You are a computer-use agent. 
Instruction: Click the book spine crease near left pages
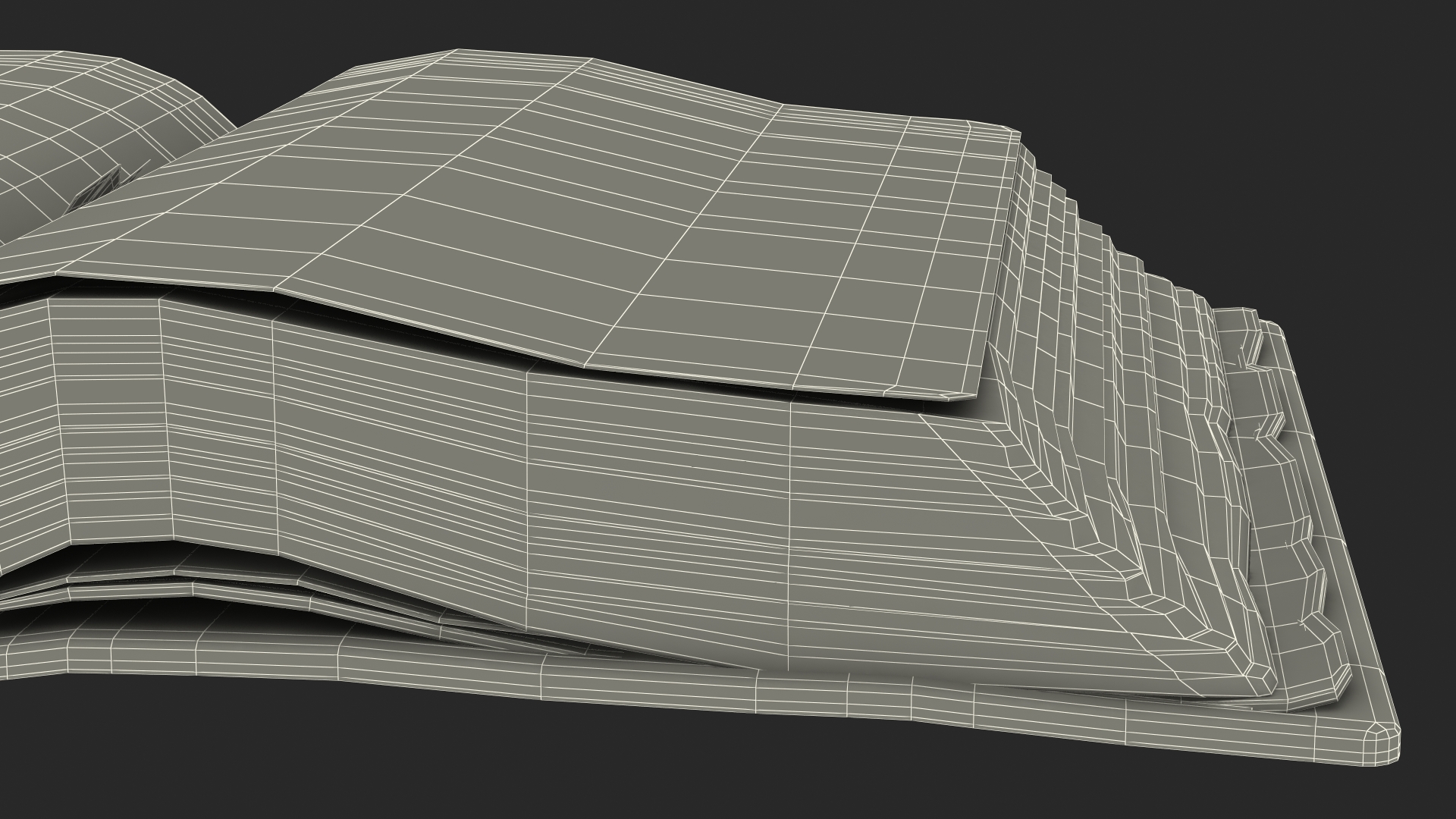pyautogui.click(x=95, y=190)
